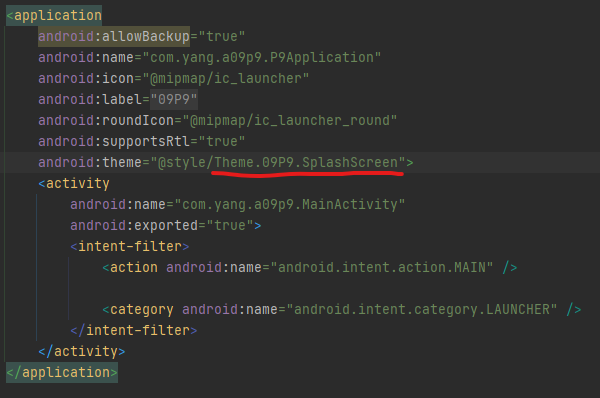Click the opening application tag

54,16
